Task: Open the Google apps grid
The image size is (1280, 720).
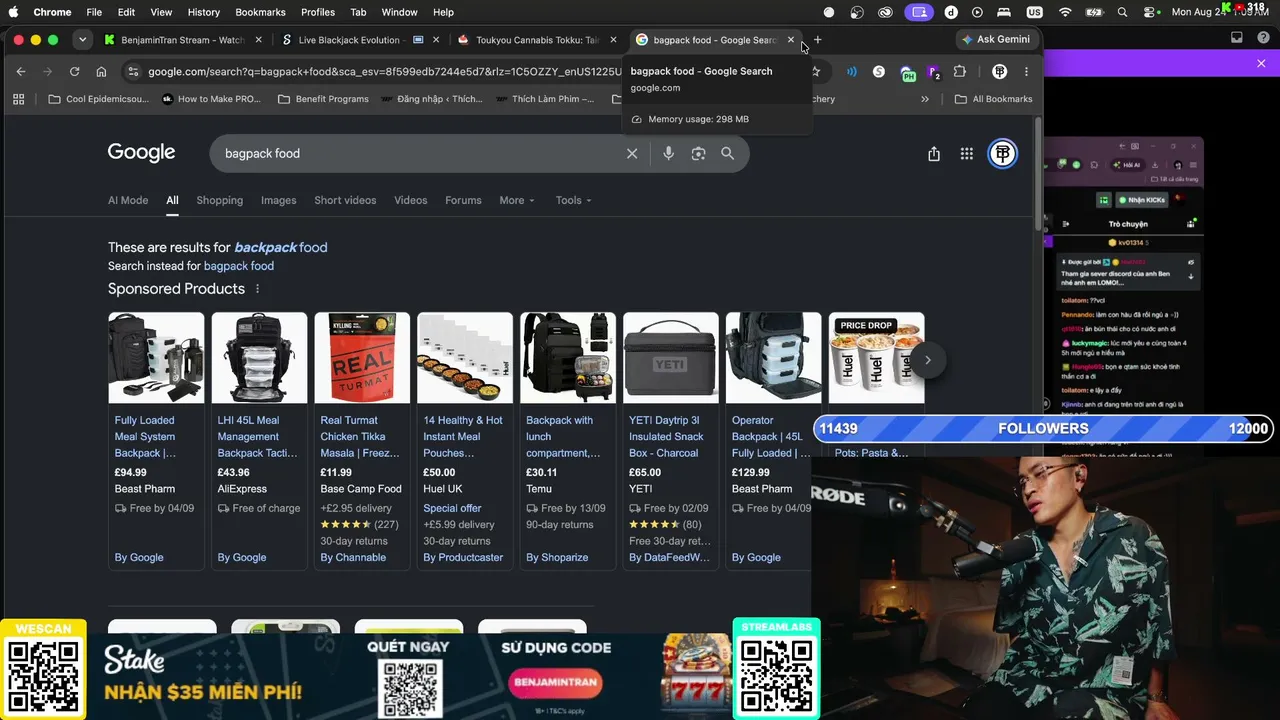Action: point(966,153)
